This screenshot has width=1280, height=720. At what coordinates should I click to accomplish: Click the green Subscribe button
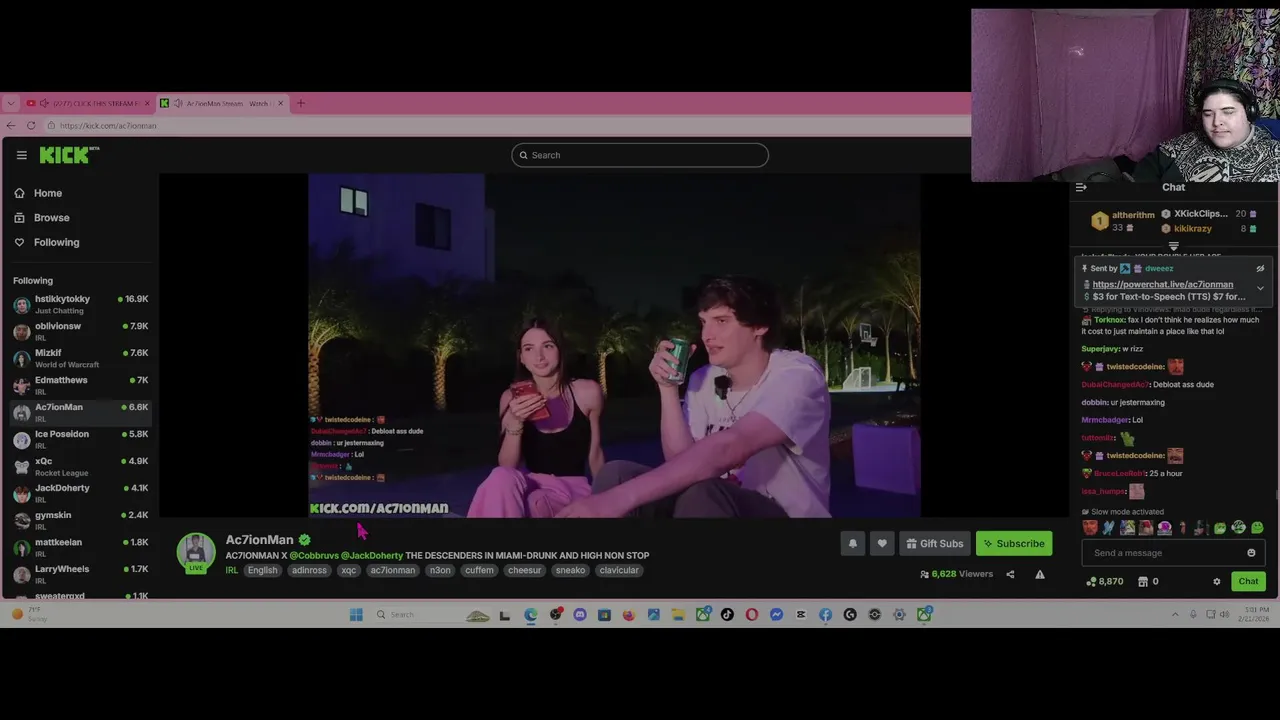click(1014, 543)
